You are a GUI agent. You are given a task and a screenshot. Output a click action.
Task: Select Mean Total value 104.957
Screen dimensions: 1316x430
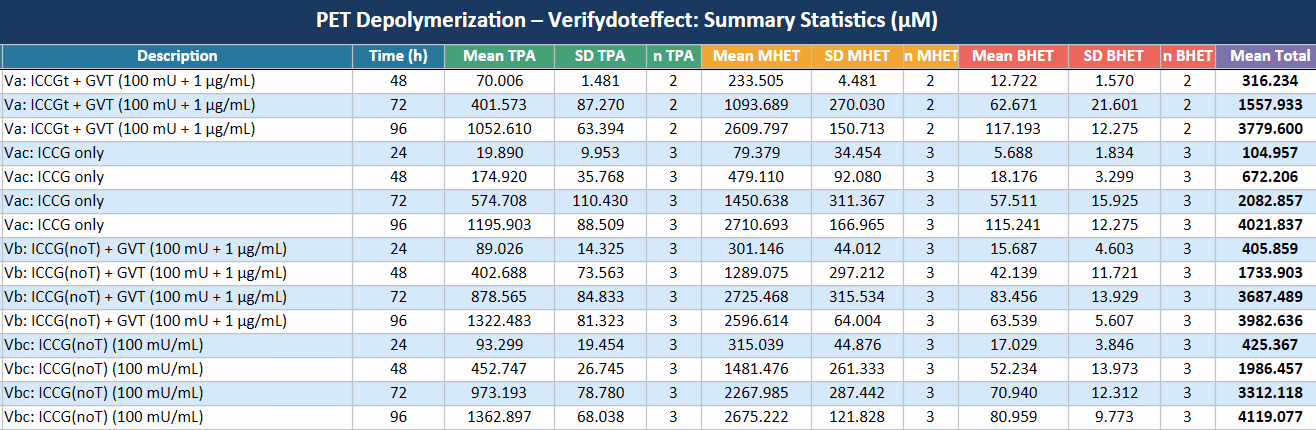tap(1266, 153)
